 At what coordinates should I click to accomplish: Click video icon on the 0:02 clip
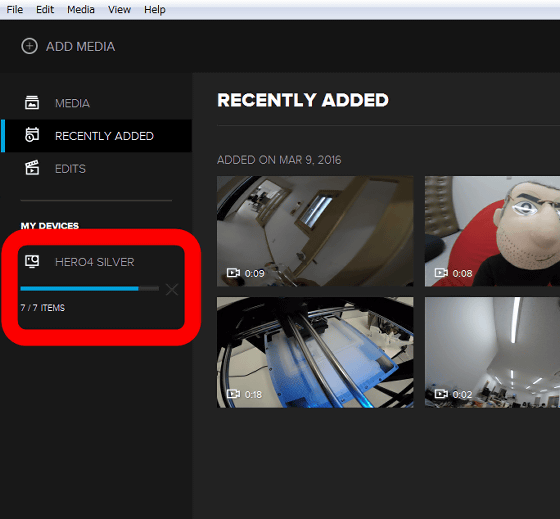pos(441,394)
